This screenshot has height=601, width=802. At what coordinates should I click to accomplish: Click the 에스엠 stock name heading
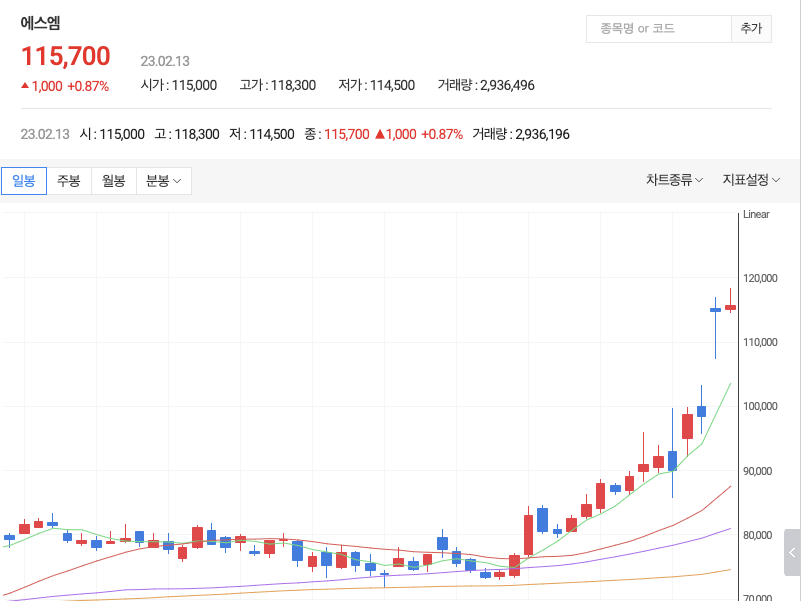pyautogui.click(x=40, y=23)
